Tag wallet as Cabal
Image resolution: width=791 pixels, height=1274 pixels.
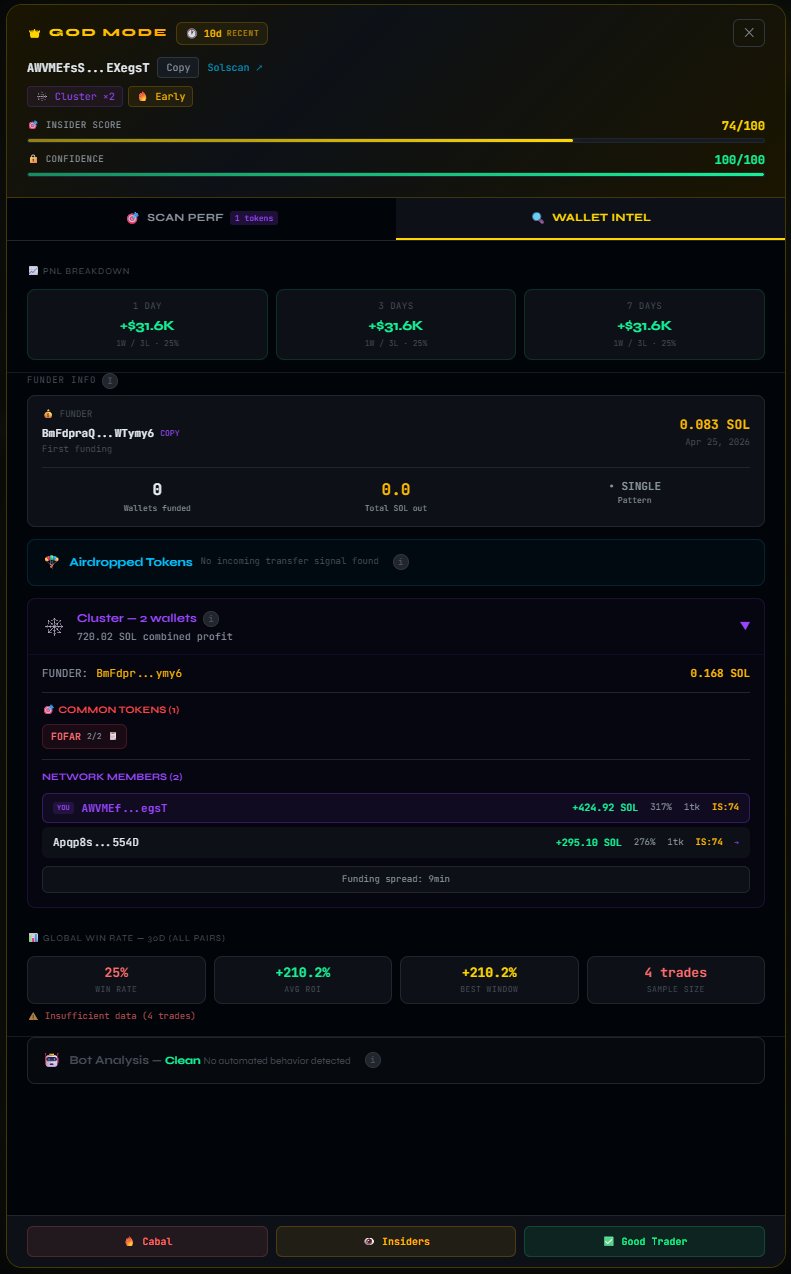click(x=147, y=1241)
